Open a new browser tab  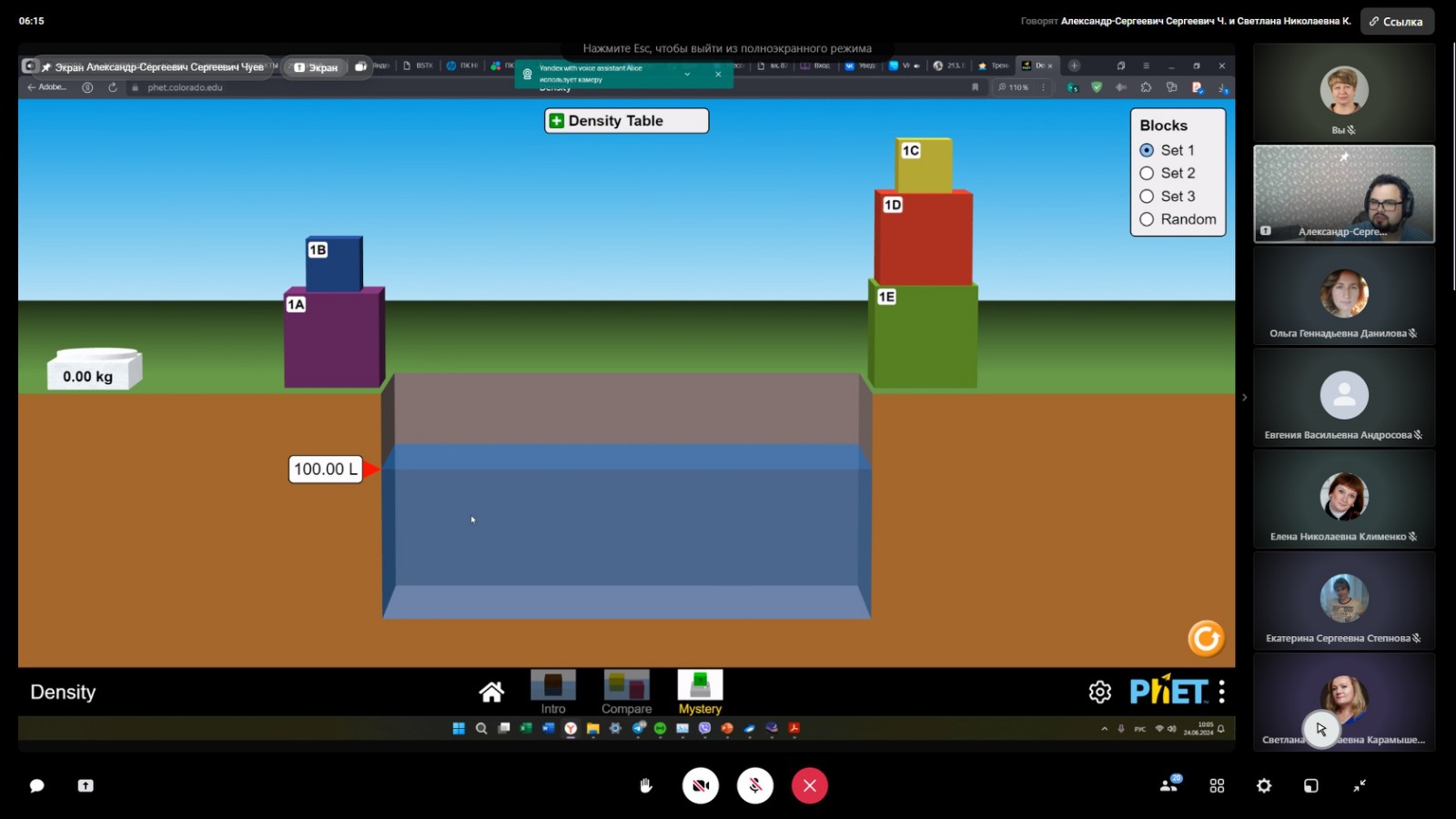(1074, 66)
